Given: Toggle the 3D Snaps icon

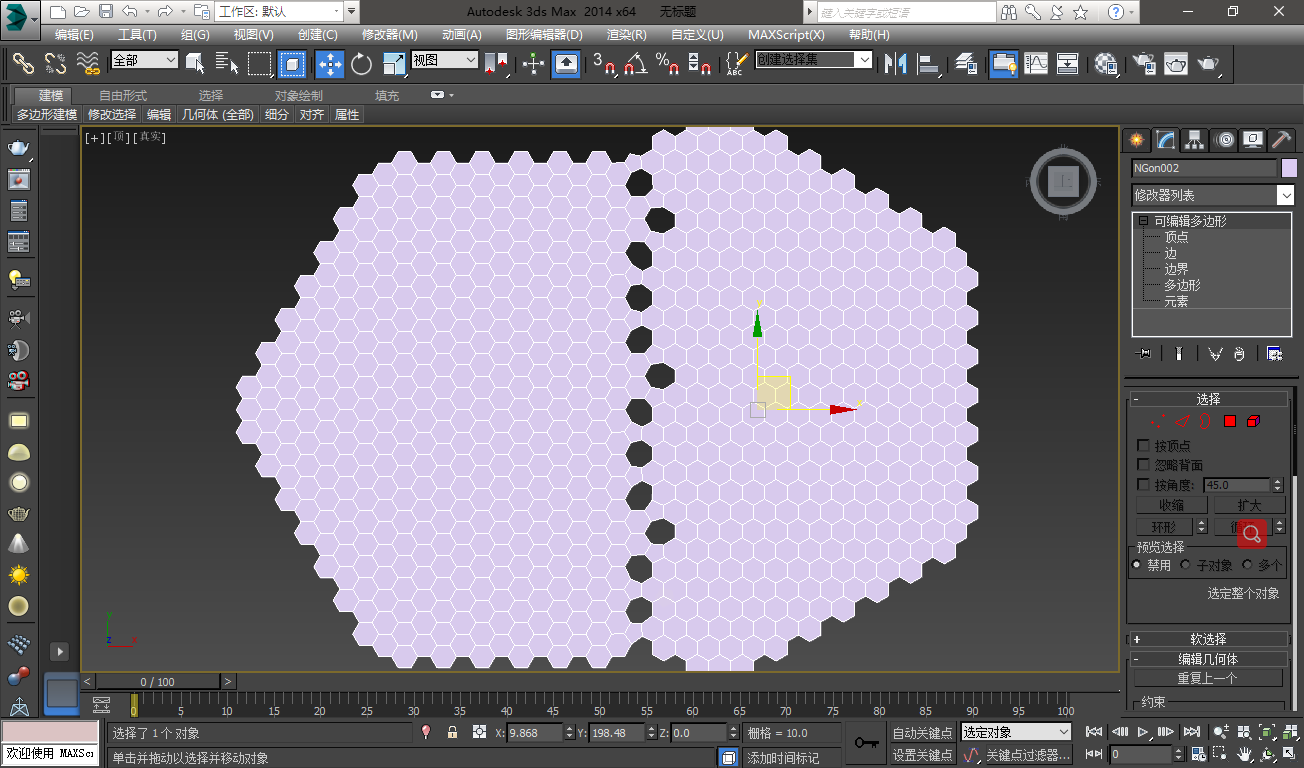Looking at the screenshot, I should pyautogui.click(x=603, y=63).
